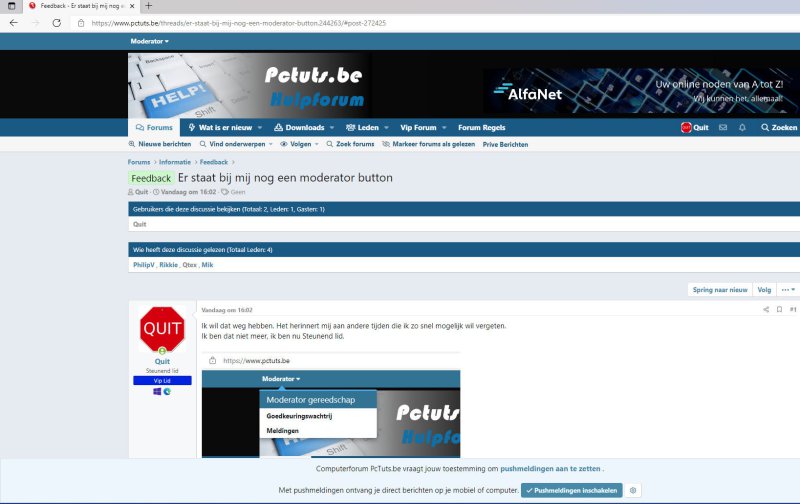Open the attached moderator menu screenshot image

pyautogui.click(x=331, y=405)
